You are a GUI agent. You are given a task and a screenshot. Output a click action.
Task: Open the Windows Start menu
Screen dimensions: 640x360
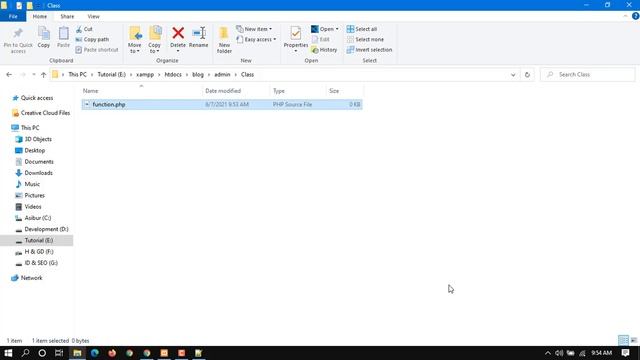(8, 353)
